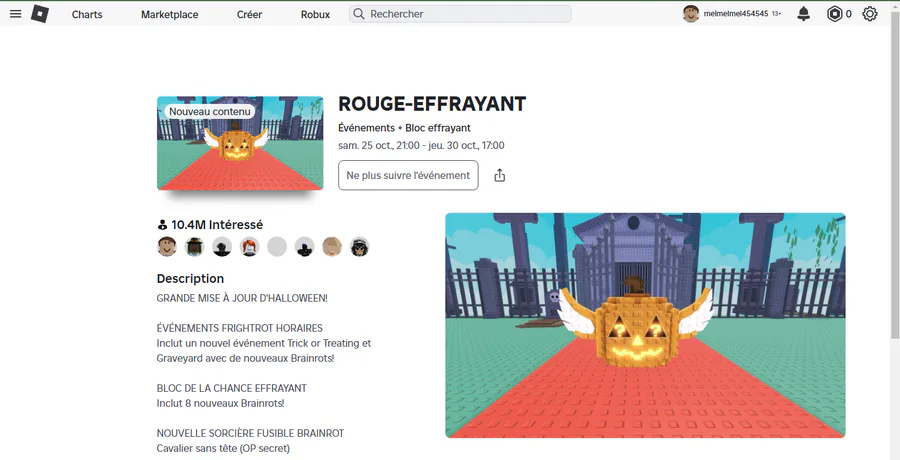Open the notifications bell
The height and width of the screenshot is (460, 900).
(804, 14)
